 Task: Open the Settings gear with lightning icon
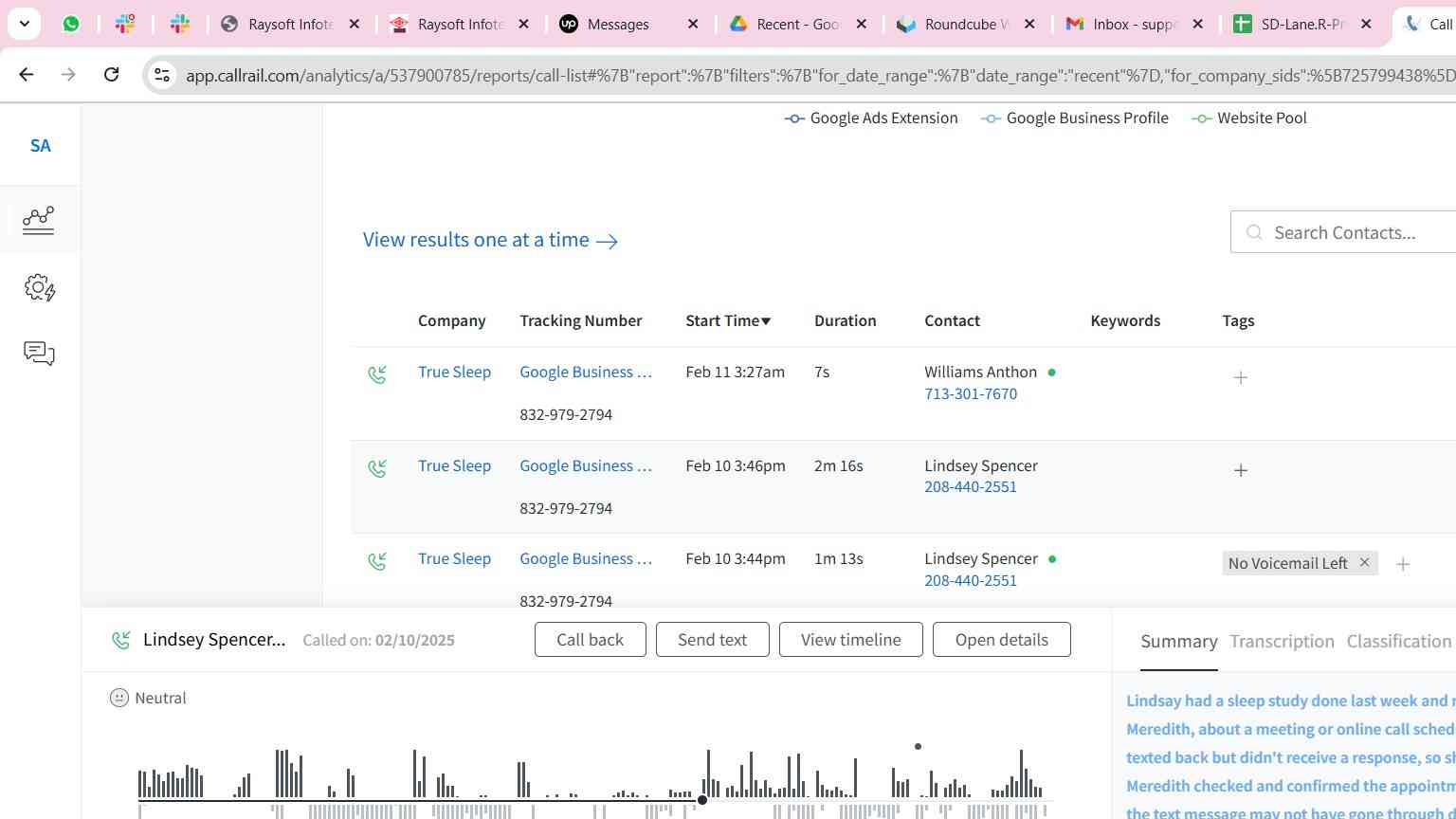pyautogui.click(x=39, y=287)
